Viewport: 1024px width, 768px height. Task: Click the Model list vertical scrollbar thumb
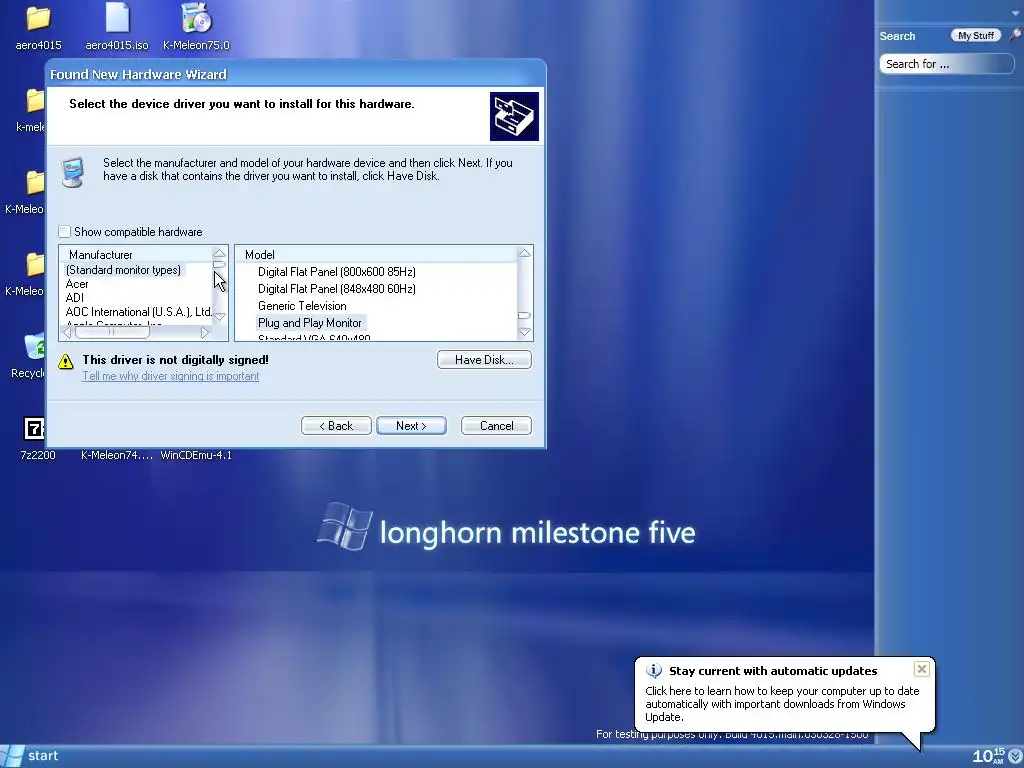pos(524,315)
